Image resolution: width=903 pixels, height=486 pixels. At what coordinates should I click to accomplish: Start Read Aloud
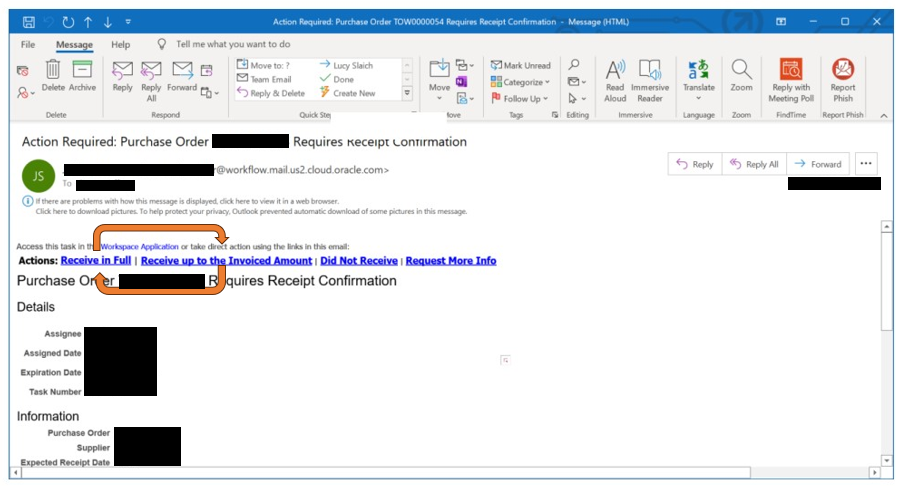pos(614,81)
